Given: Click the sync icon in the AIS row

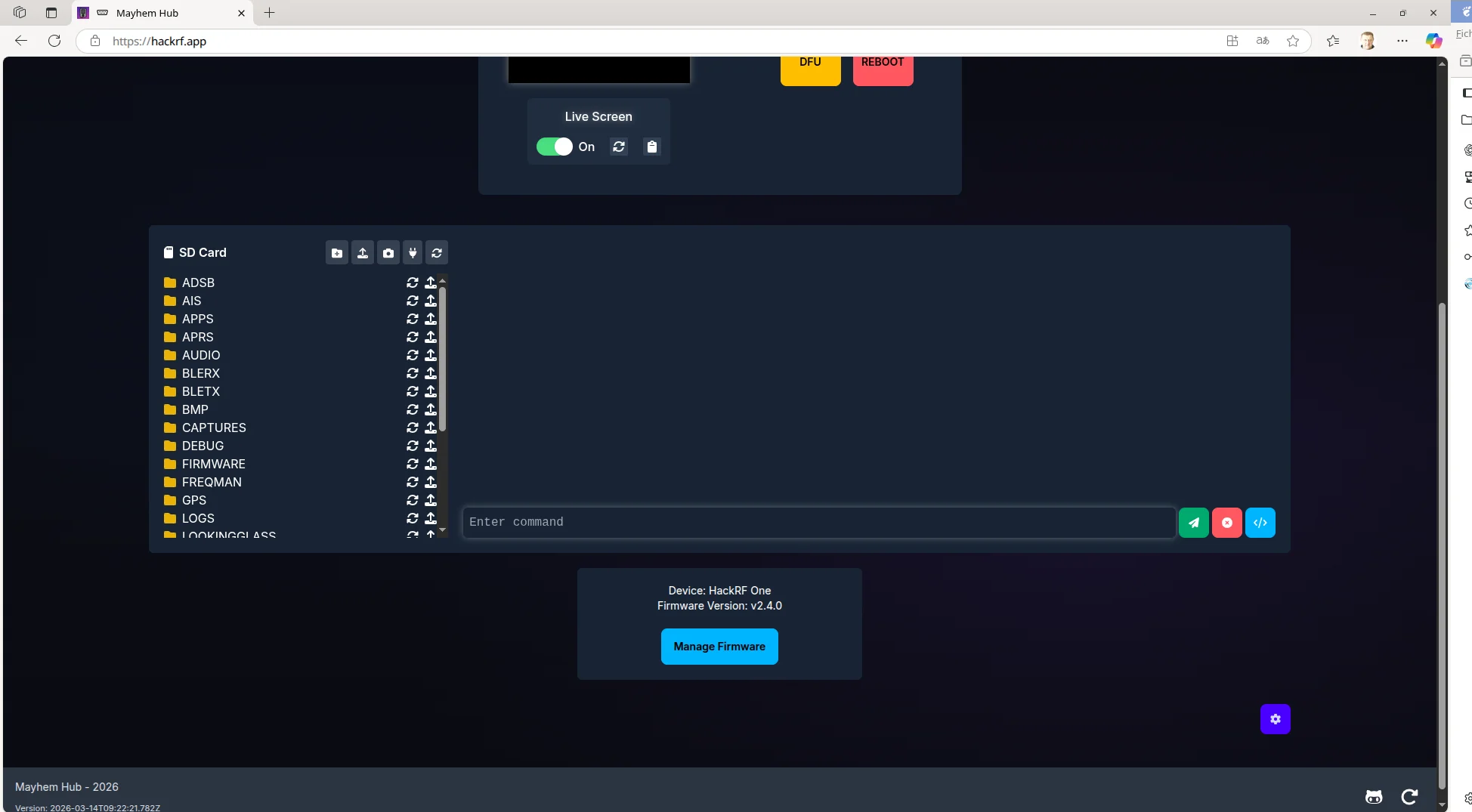Looking at the screenshot, I should 413,301.
